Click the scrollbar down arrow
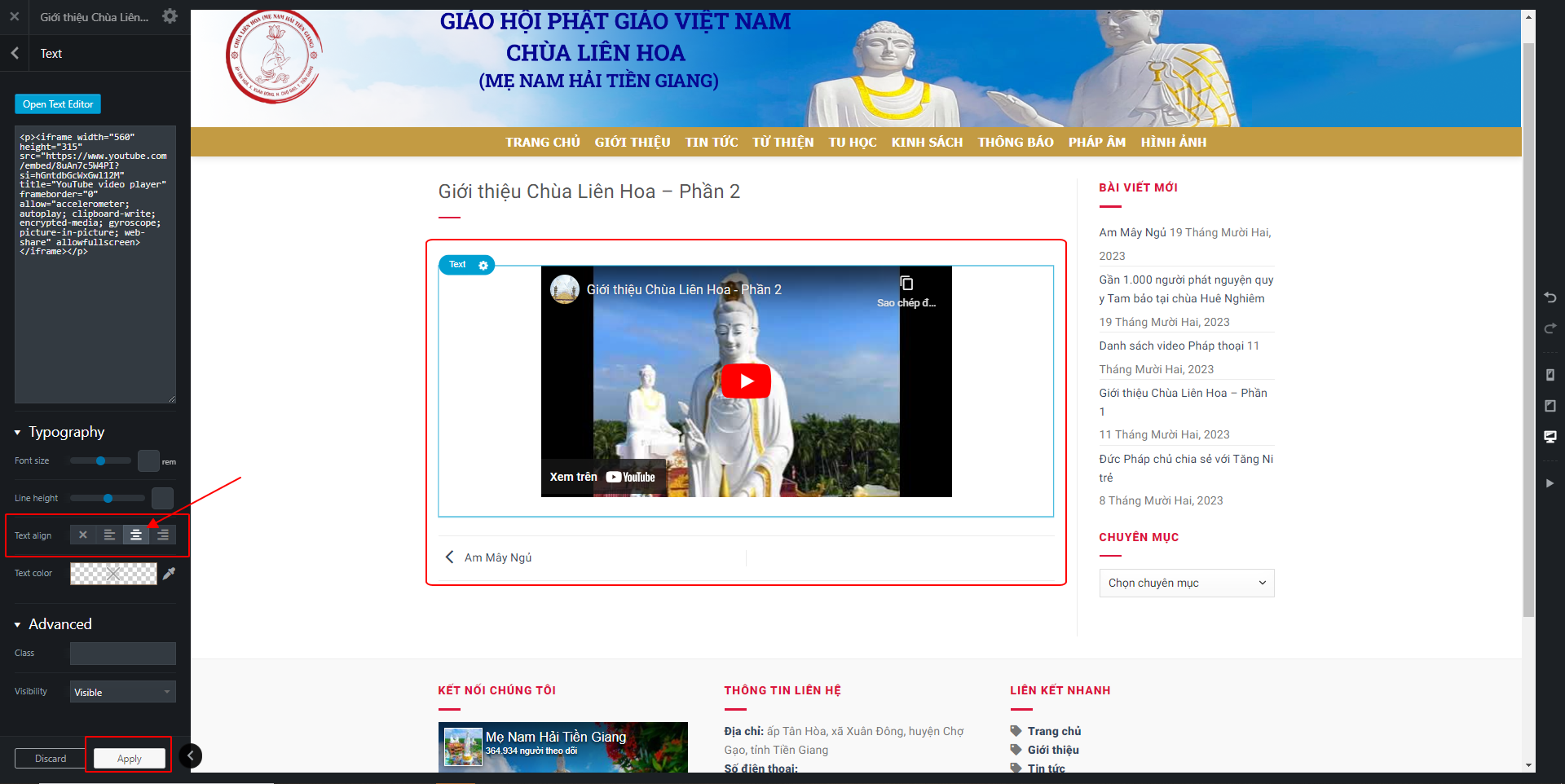This screenshot has width=1565, height=784. pos(1528,766)
